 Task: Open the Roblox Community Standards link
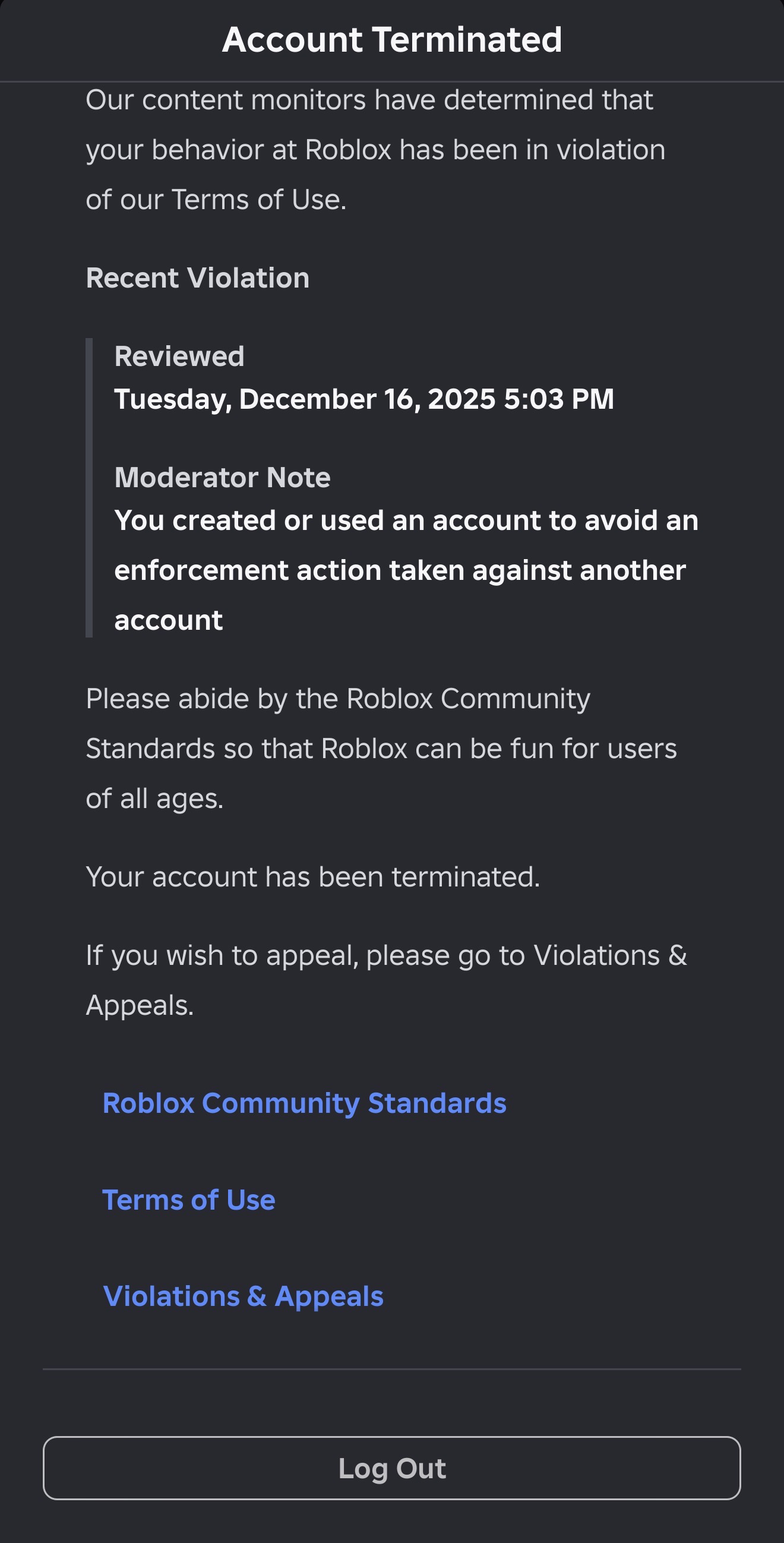point(304,1103)
